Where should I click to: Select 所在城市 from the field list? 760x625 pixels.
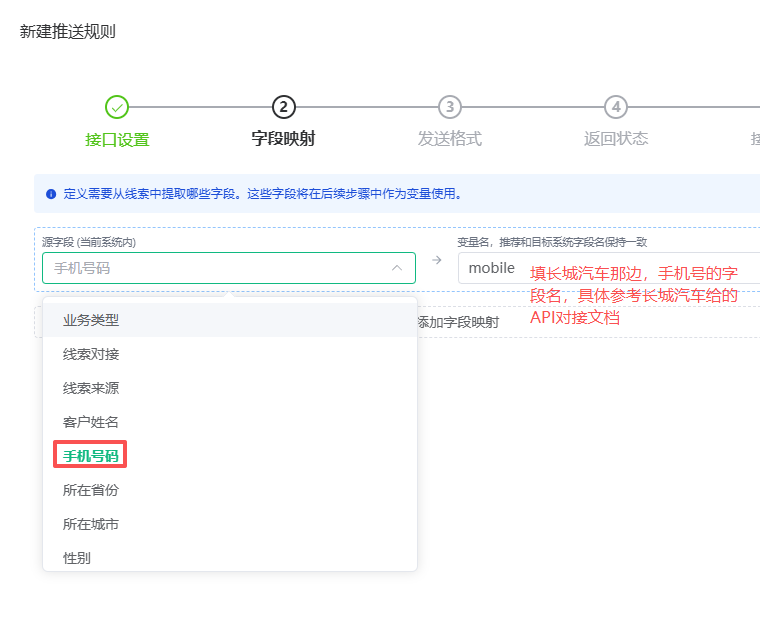pos(230,524)
